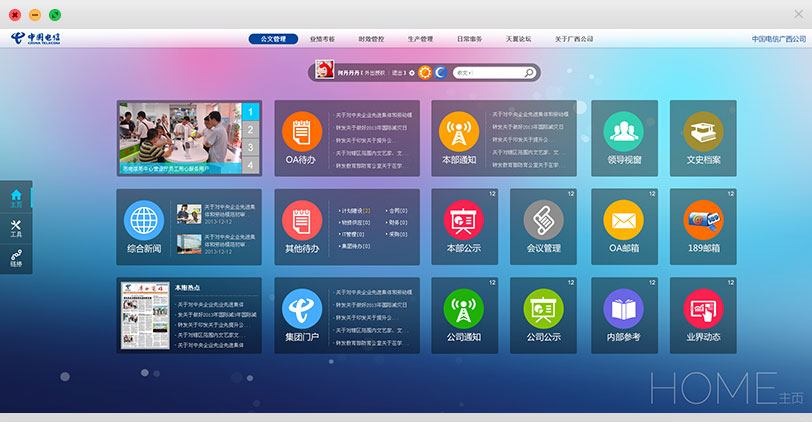This screenshot has height=422, width=812.
Task: Open the OA邮箱 envelope icon
Action: click(624, 220)
